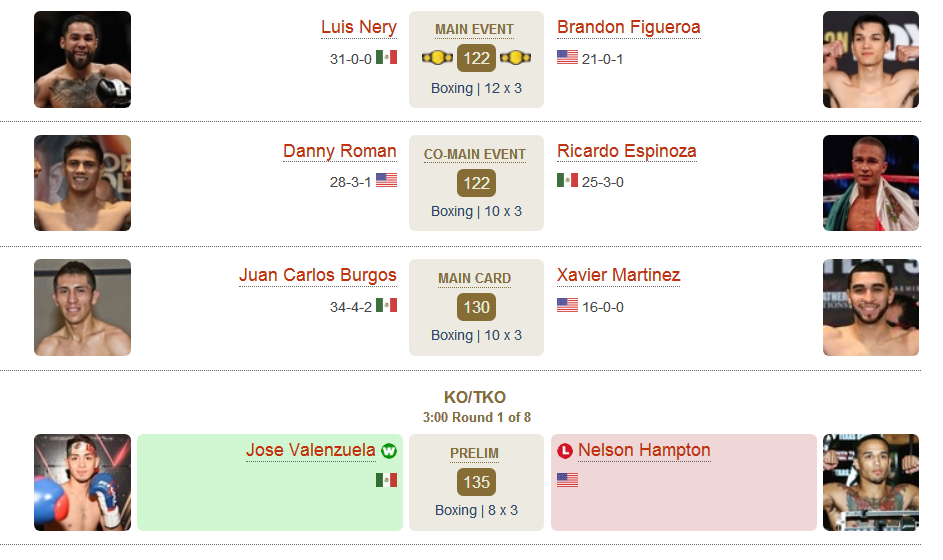Click Brandon Figueroa's USA flag icon
Viewport: 943px width, 560px height.
coord(567,57)
